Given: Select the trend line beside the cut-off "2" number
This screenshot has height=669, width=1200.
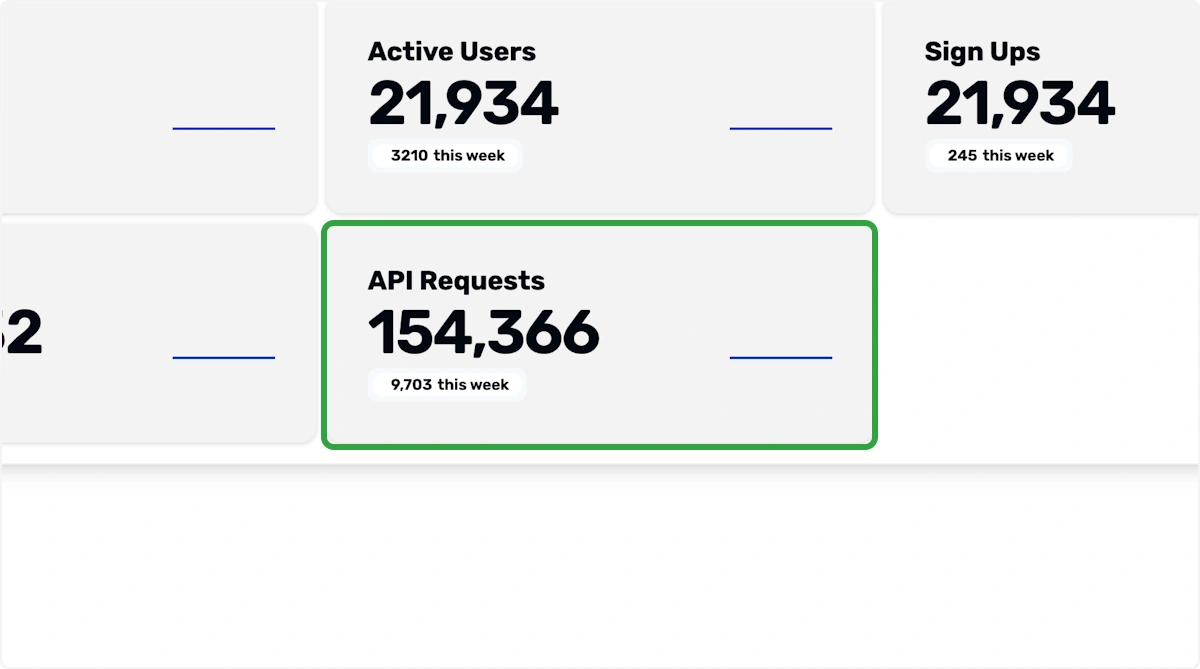Looking at the screenshot, I should (x=224, y=357).
